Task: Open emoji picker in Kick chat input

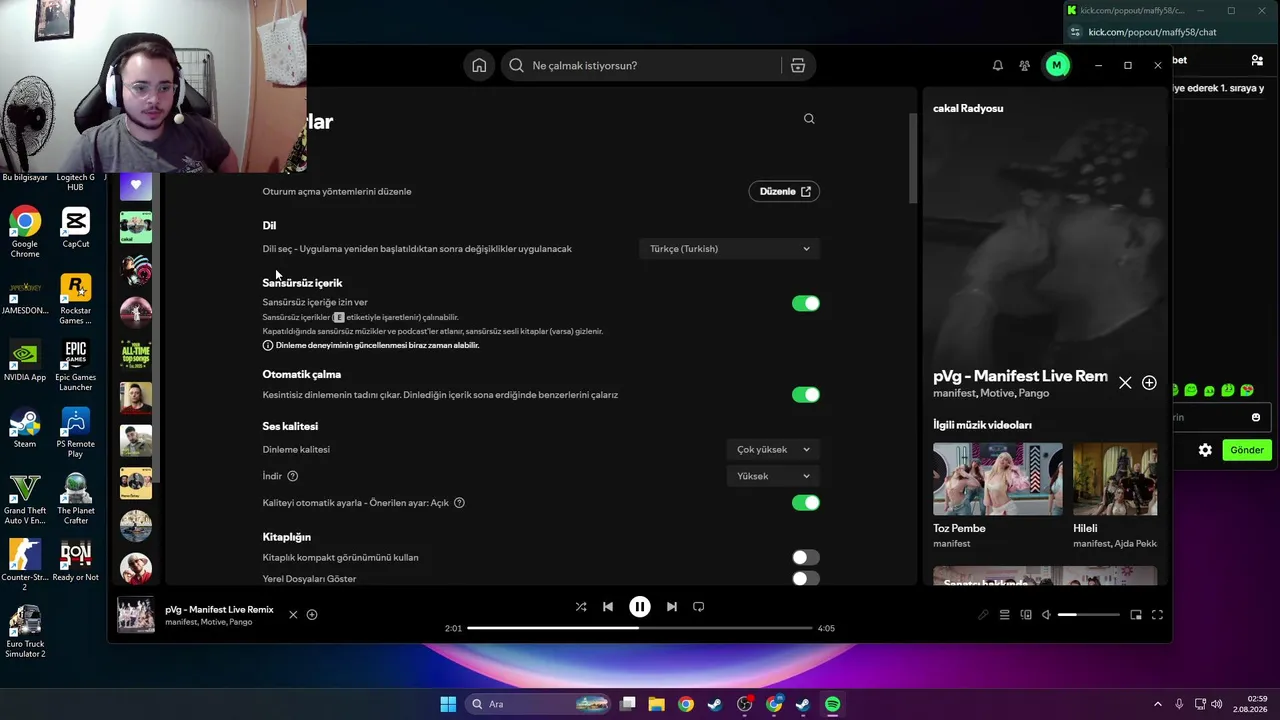Action: point(1256,417)
